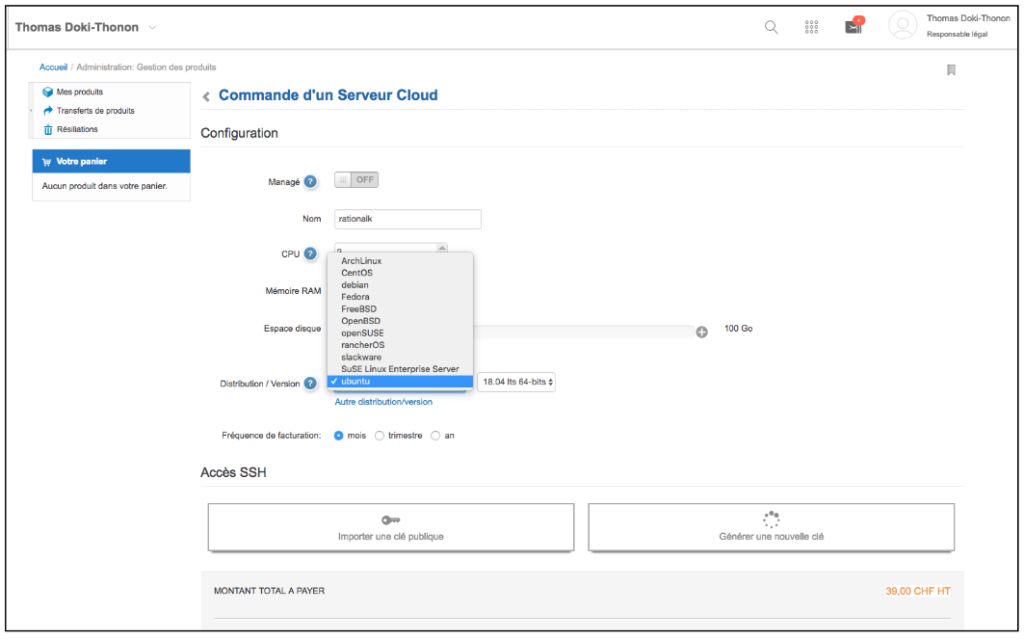1024x639 pixels.
Task: Click the help icon next to CPU
Action: (x=310, y=254)
